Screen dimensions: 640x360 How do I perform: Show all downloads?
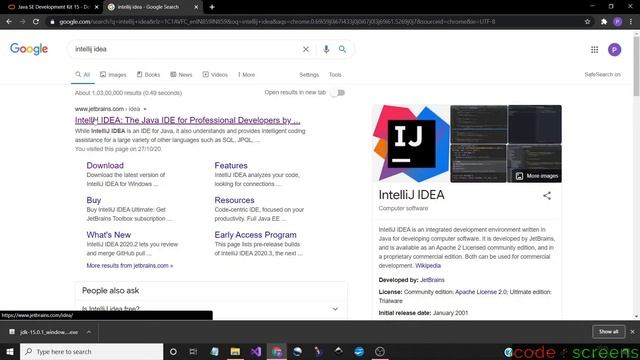pyautogui.click(x=609, y=332)
